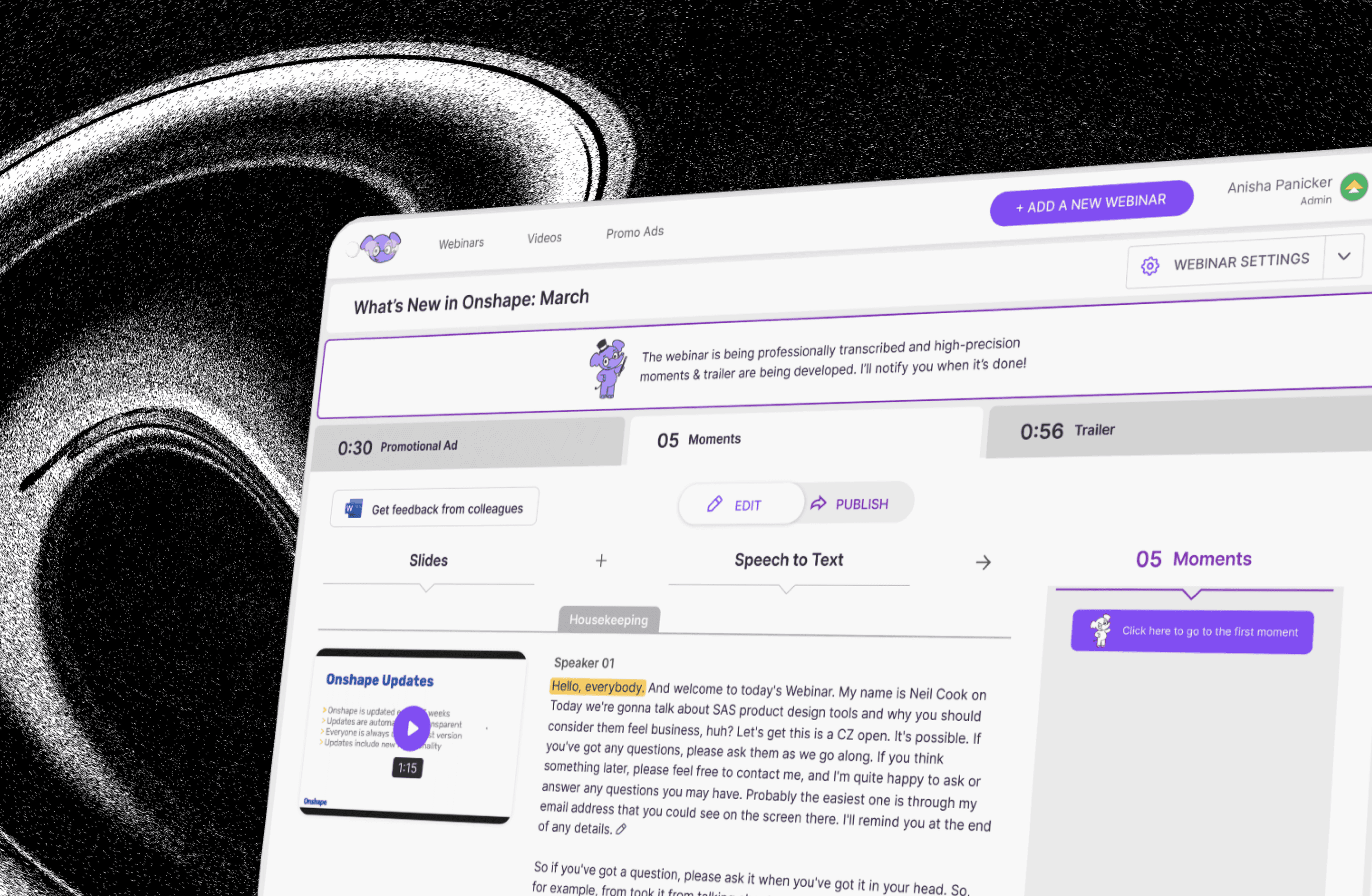Click the pencil icon after 'of any details.'

tap(621, 829)
